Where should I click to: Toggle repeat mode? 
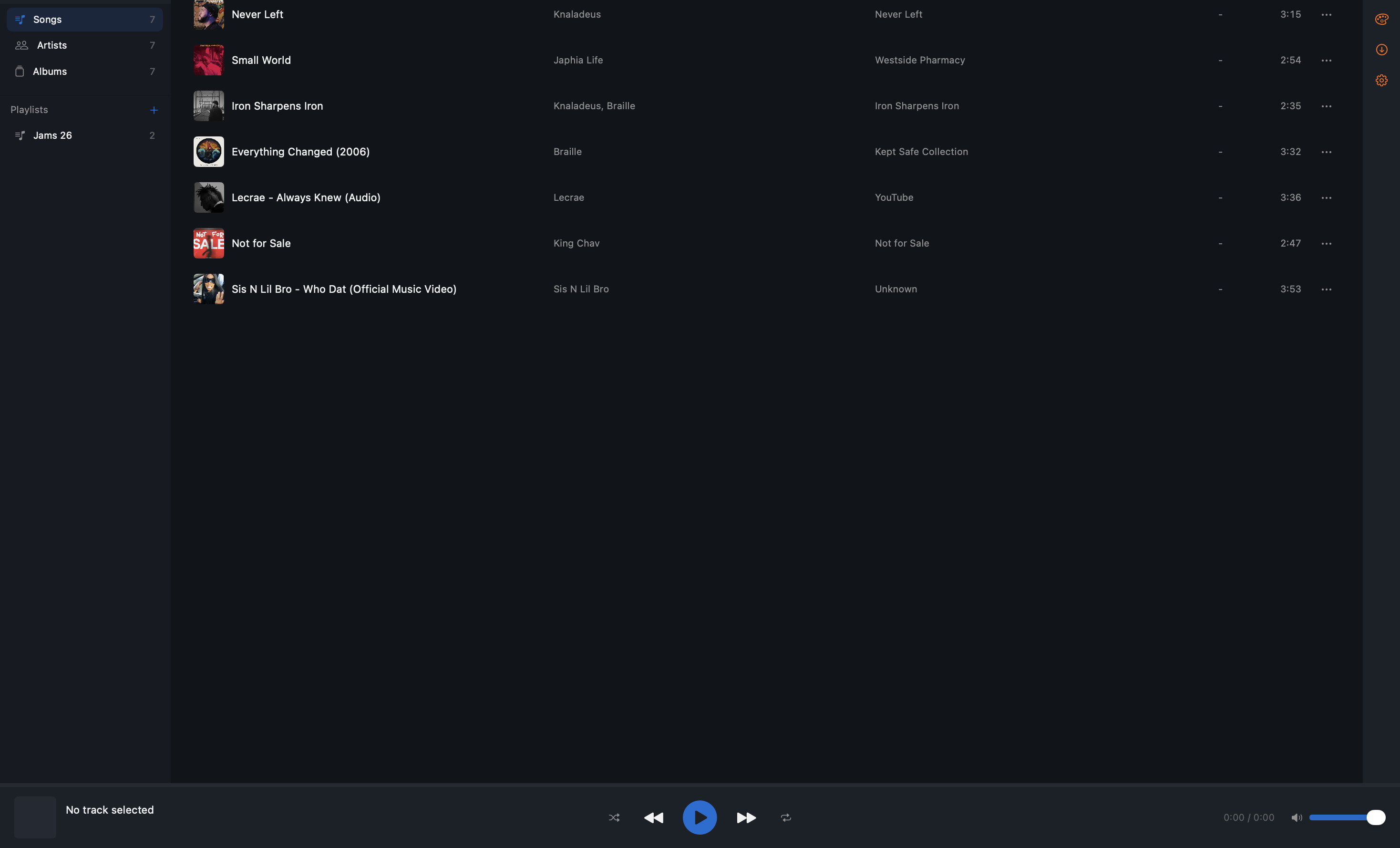(785, 818)
